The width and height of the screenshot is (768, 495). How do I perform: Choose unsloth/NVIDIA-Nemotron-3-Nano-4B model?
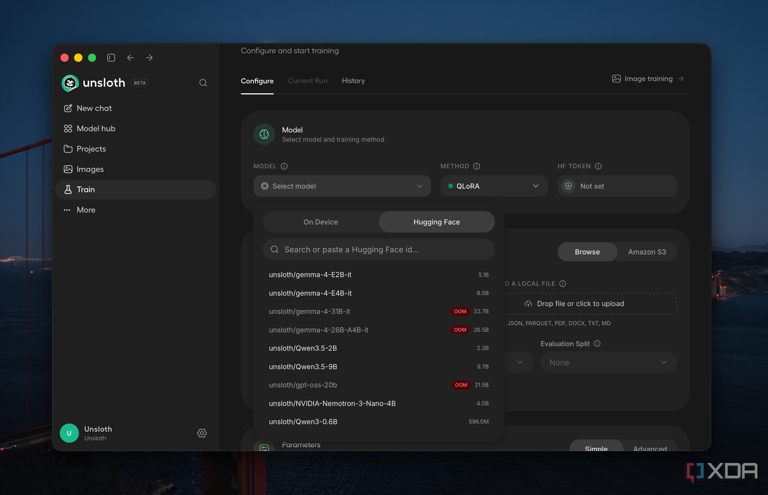tap(379, 403)
